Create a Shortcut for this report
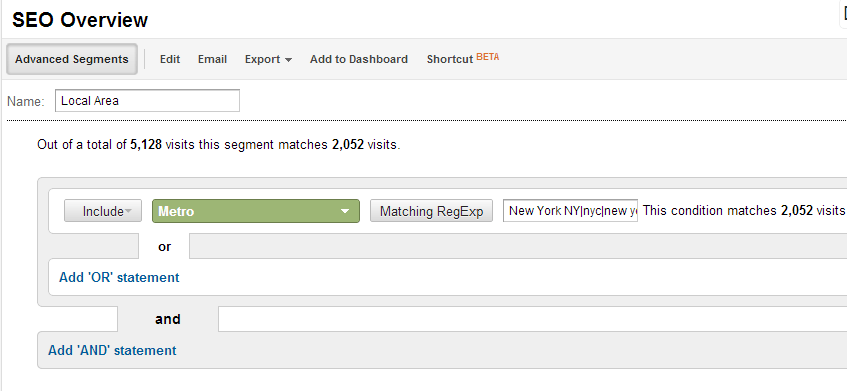This screenshot has width=847, height=391. (450, 59)
